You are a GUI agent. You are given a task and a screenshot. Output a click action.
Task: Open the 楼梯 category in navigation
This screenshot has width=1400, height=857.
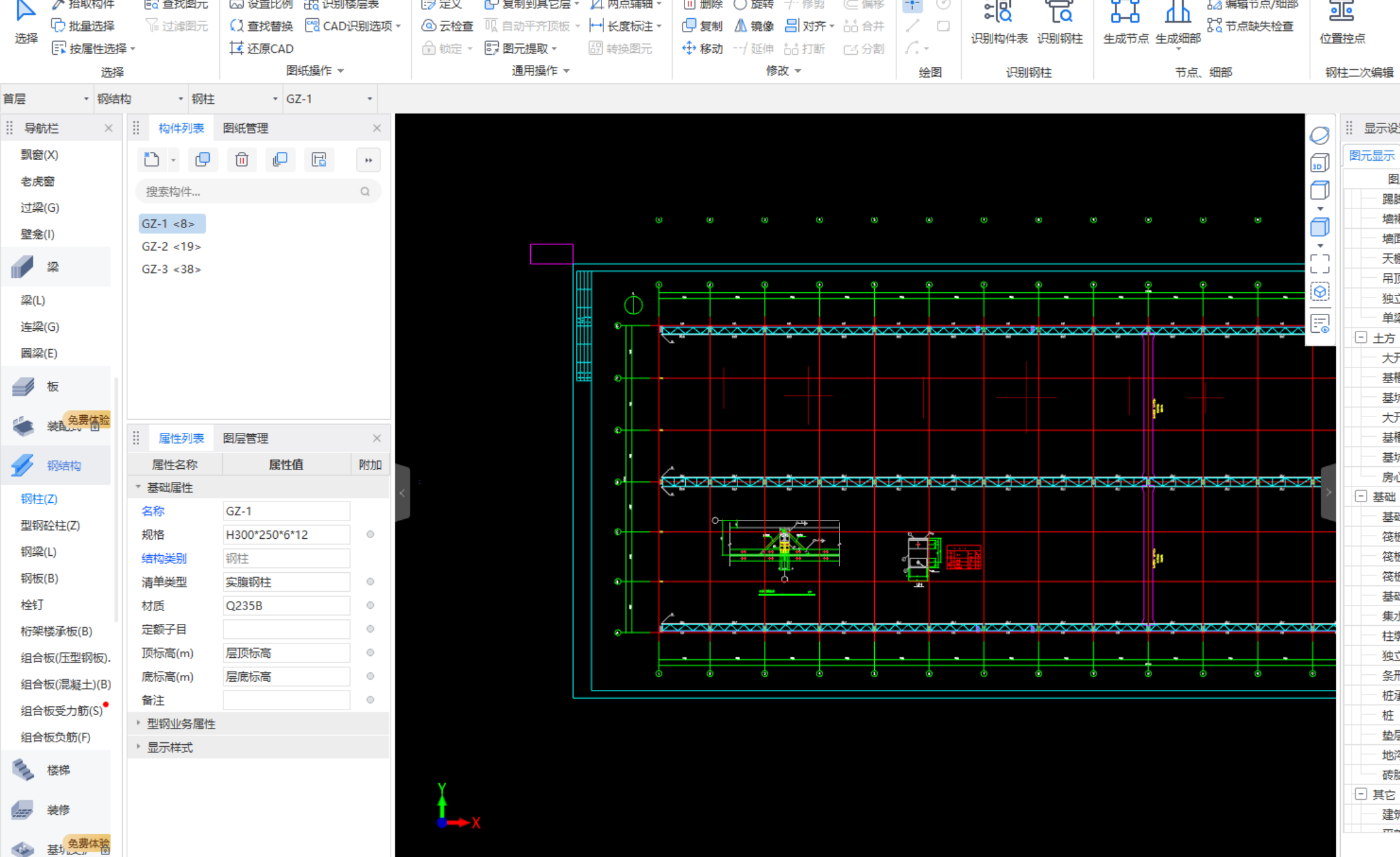(55, 770)
